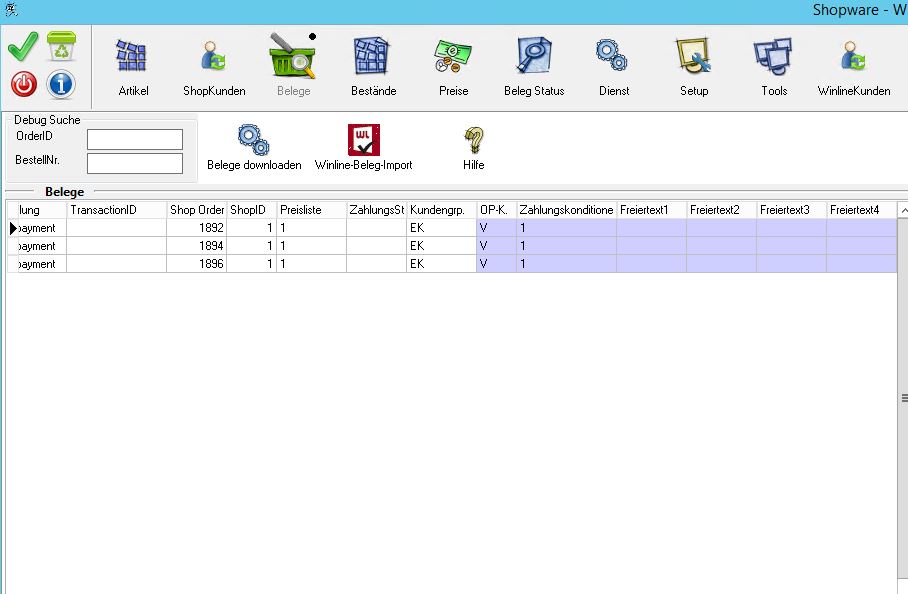Select shop order cell 1894
Screen dimensions: 908x594
click(x=196, y=246)
